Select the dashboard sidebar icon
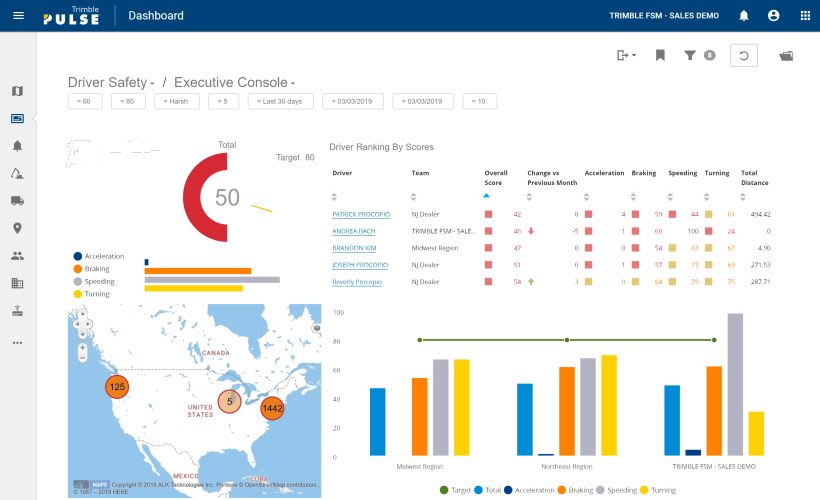The image size is (820, 500). point(17,119)
